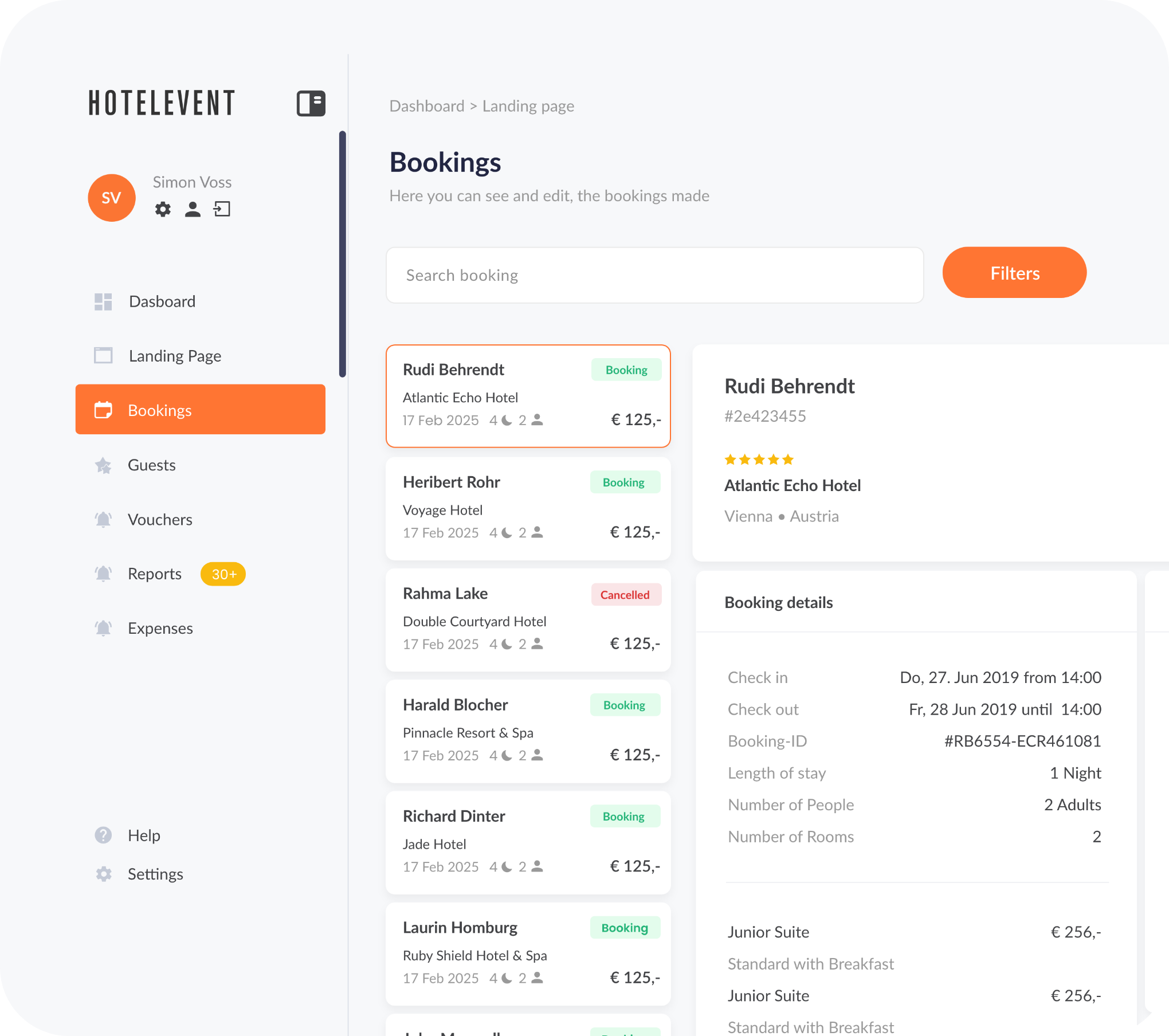Open the Heribert Rohr booking card
This screenshot has width=1169, height=1036.
528,508
